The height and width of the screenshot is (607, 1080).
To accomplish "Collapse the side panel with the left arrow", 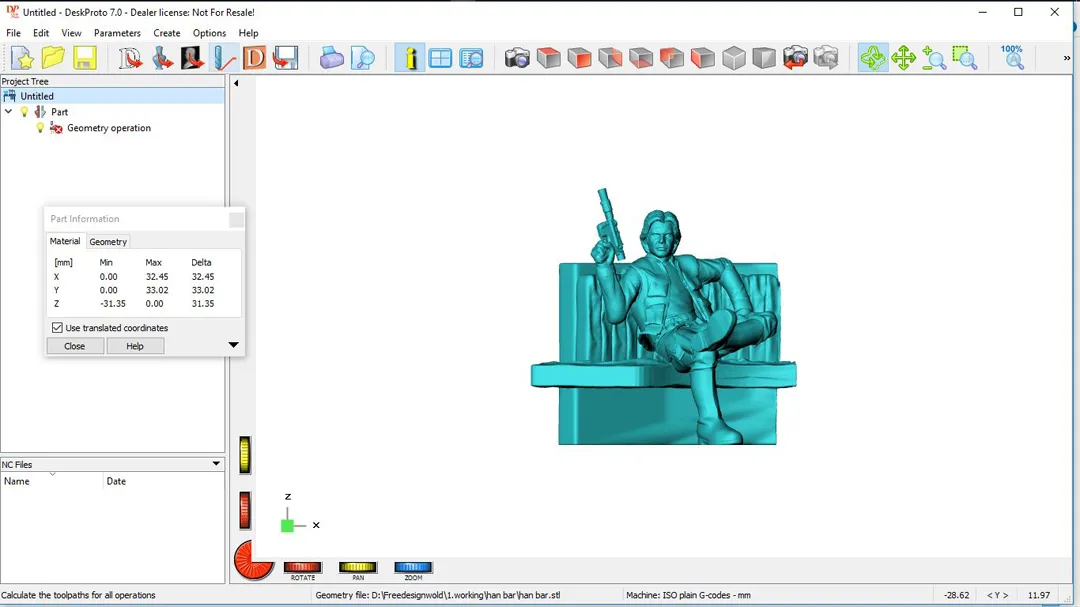I will coord(236,83).
